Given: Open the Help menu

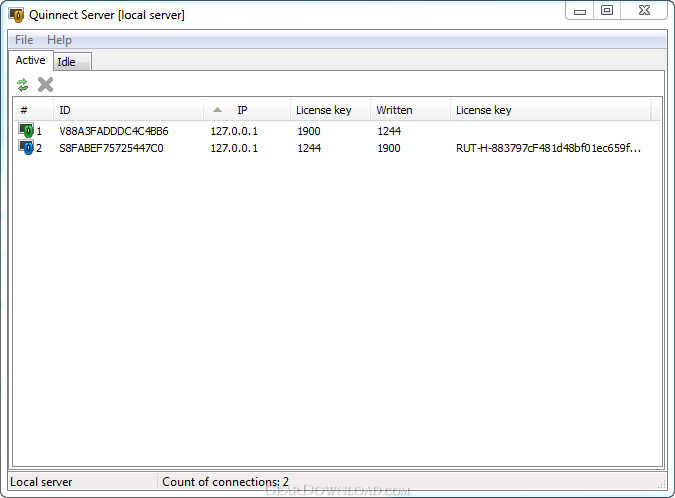Looking at the screenshot, I should [x=59, y=40].
